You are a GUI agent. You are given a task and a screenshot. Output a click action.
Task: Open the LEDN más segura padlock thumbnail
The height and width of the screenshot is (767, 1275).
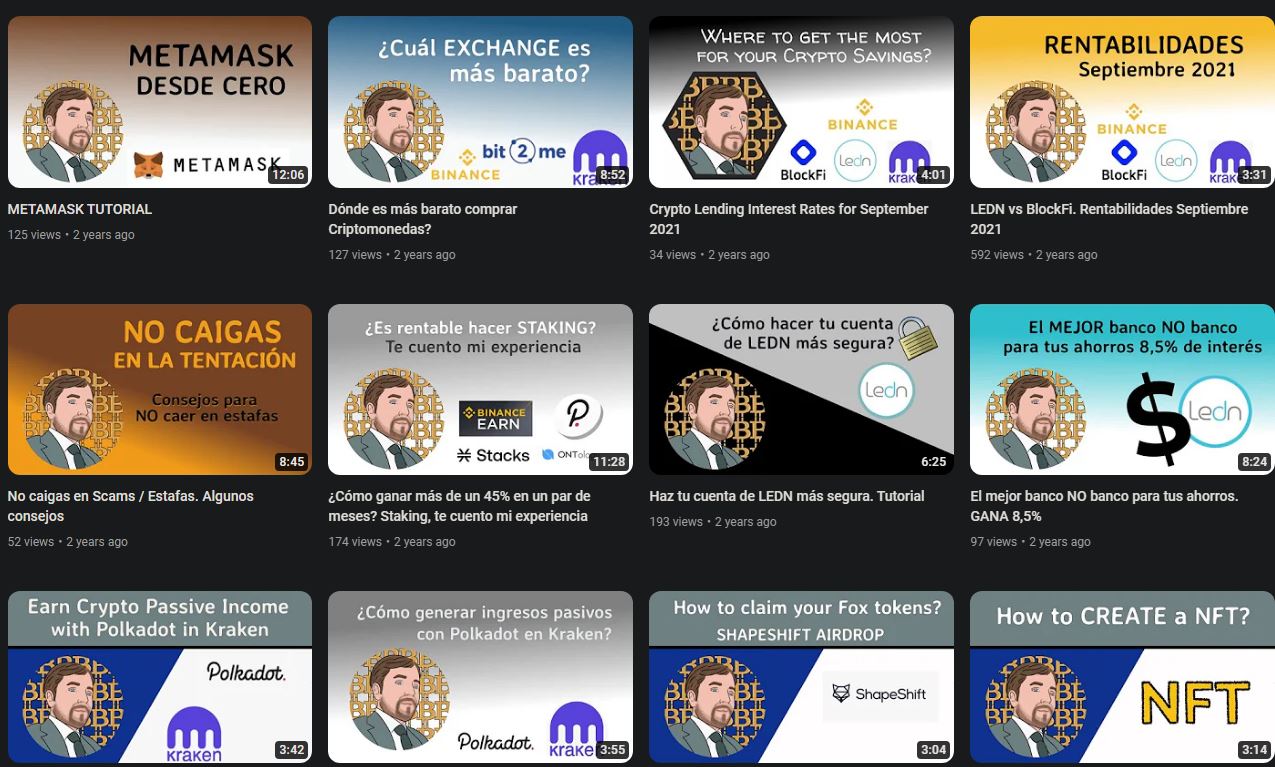801,389
